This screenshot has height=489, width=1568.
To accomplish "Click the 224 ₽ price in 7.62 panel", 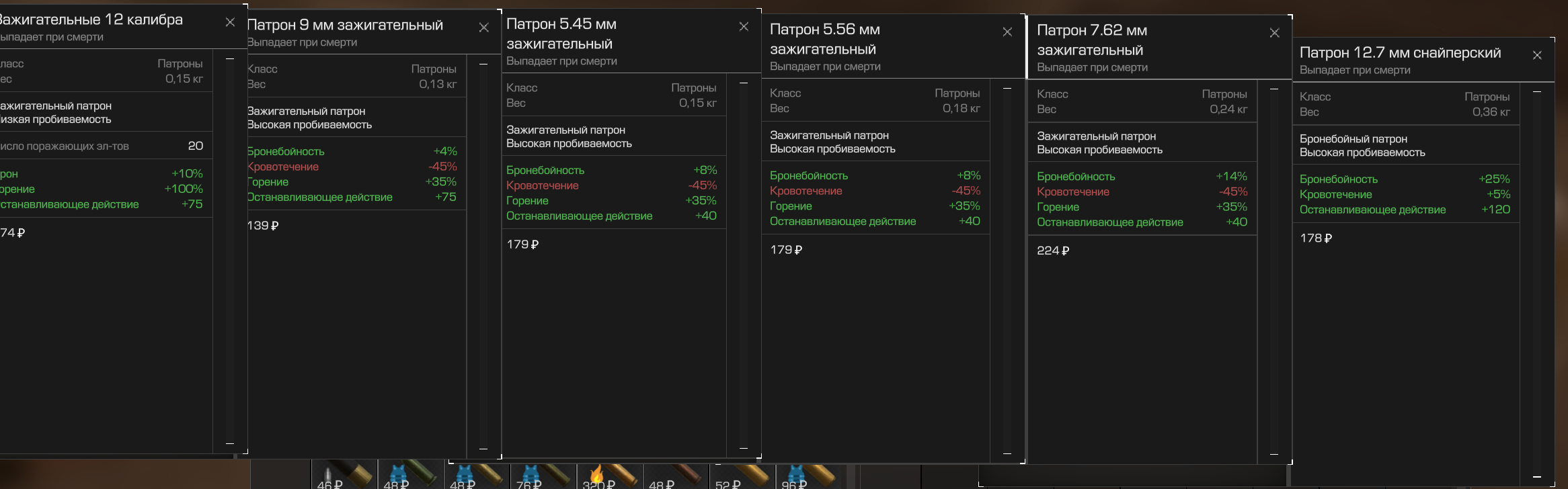I will pos(1052,251).
